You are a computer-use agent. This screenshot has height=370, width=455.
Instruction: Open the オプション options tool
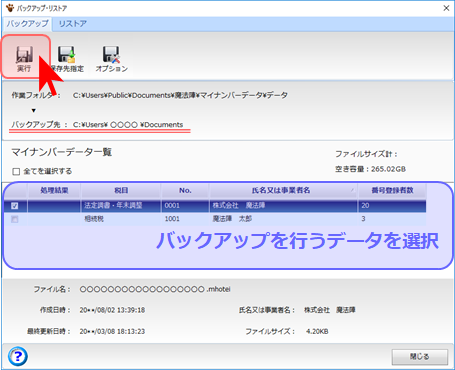[111, 59]
